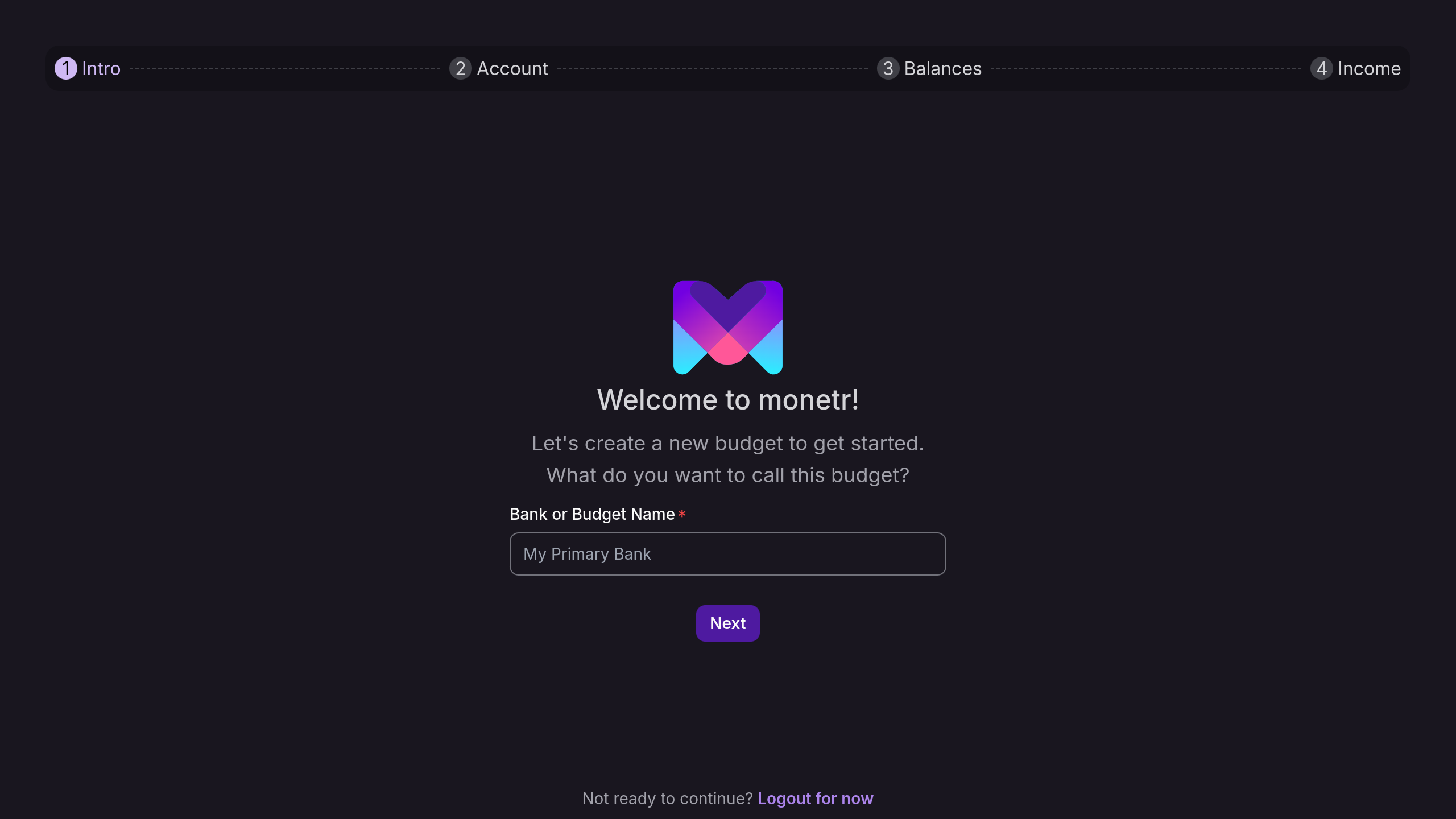The image size is (1456, 819).
Task: Click the red required asterisk
Action: pos(682,514)
